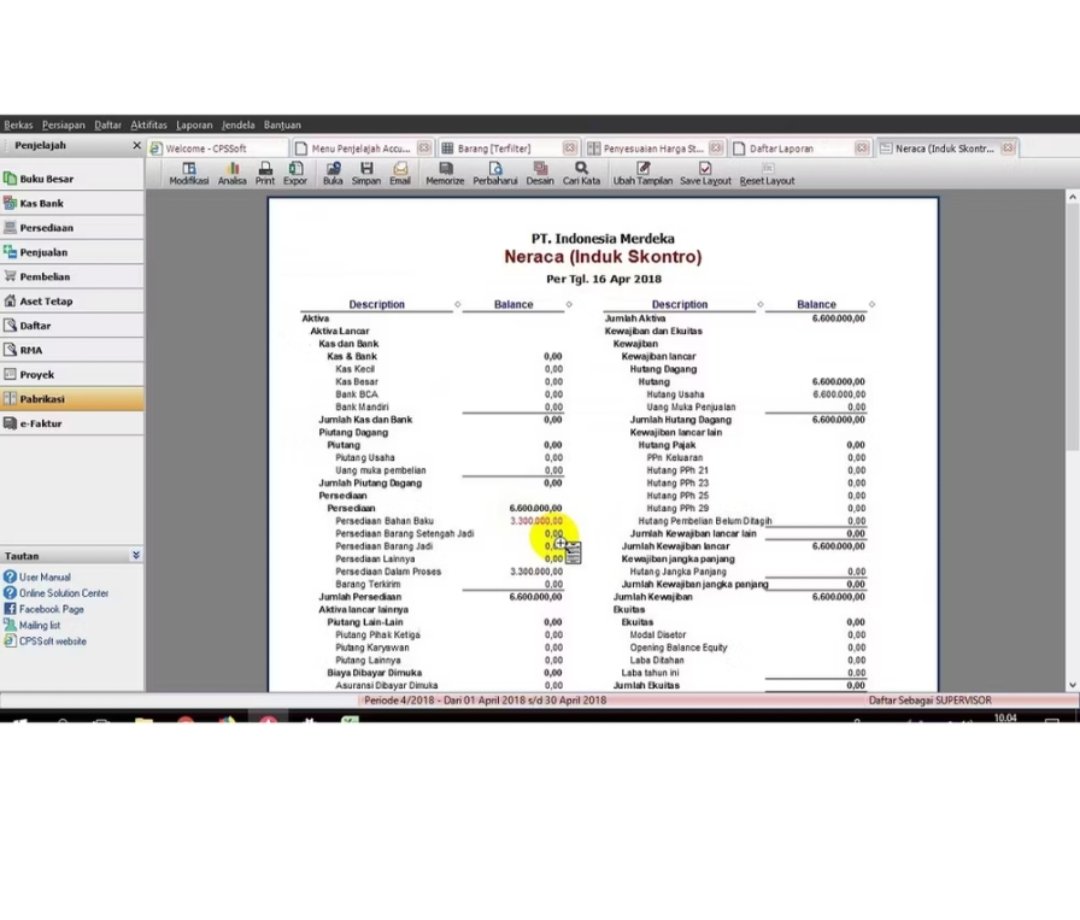Switch to the Daftar Laporan tab
The image size is (1080, 920).
coord(789,148)
